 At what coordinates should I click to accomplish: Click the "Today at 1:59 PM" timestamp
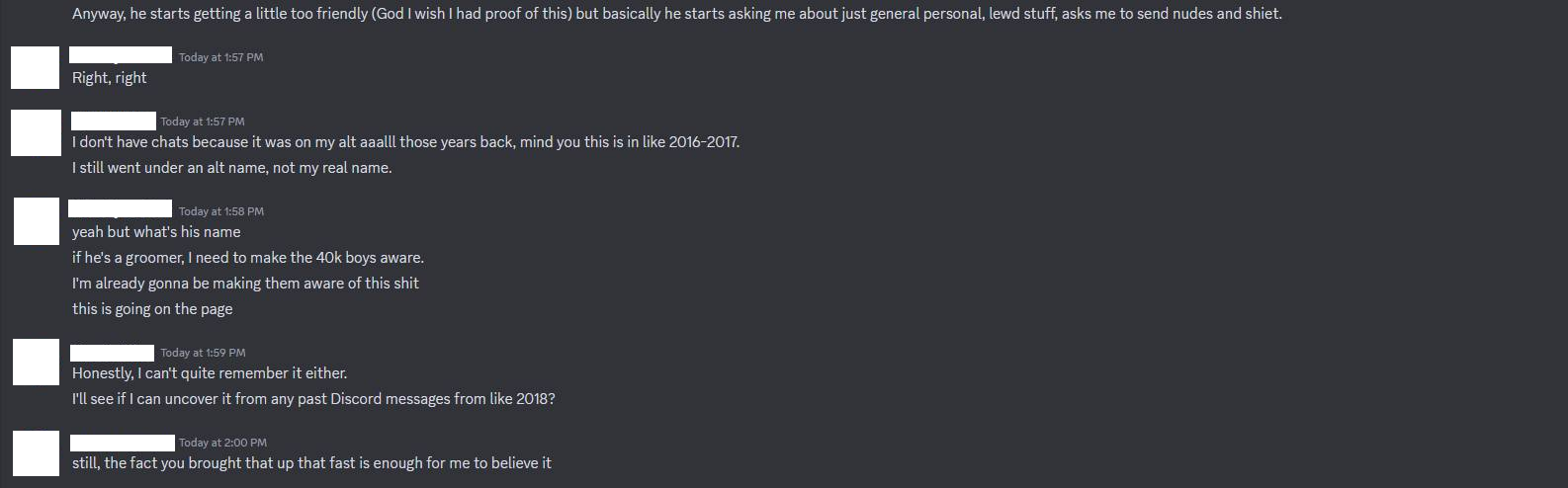[203, 353]
